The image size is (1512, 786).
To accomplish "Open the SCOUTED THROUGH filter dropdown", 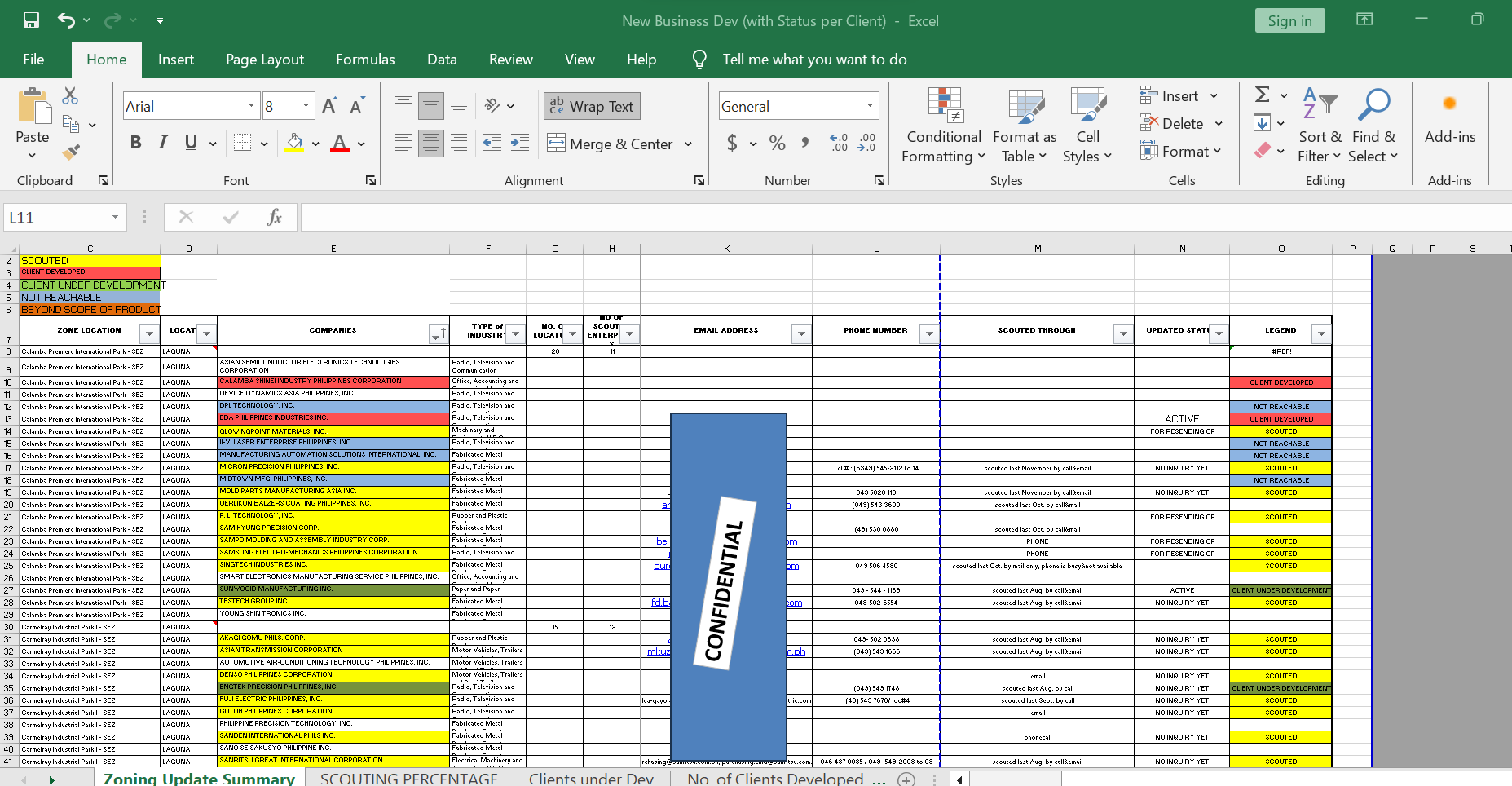I will [x=1123, y=333].
